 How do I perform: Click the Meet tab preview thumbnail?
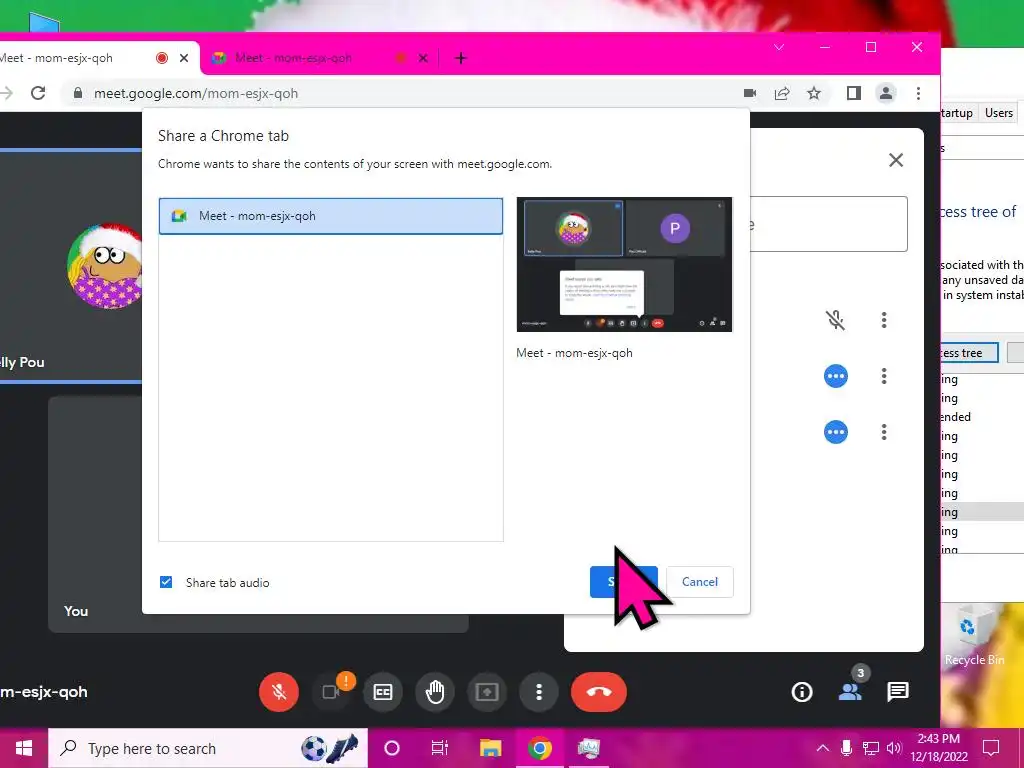[624, 264]
